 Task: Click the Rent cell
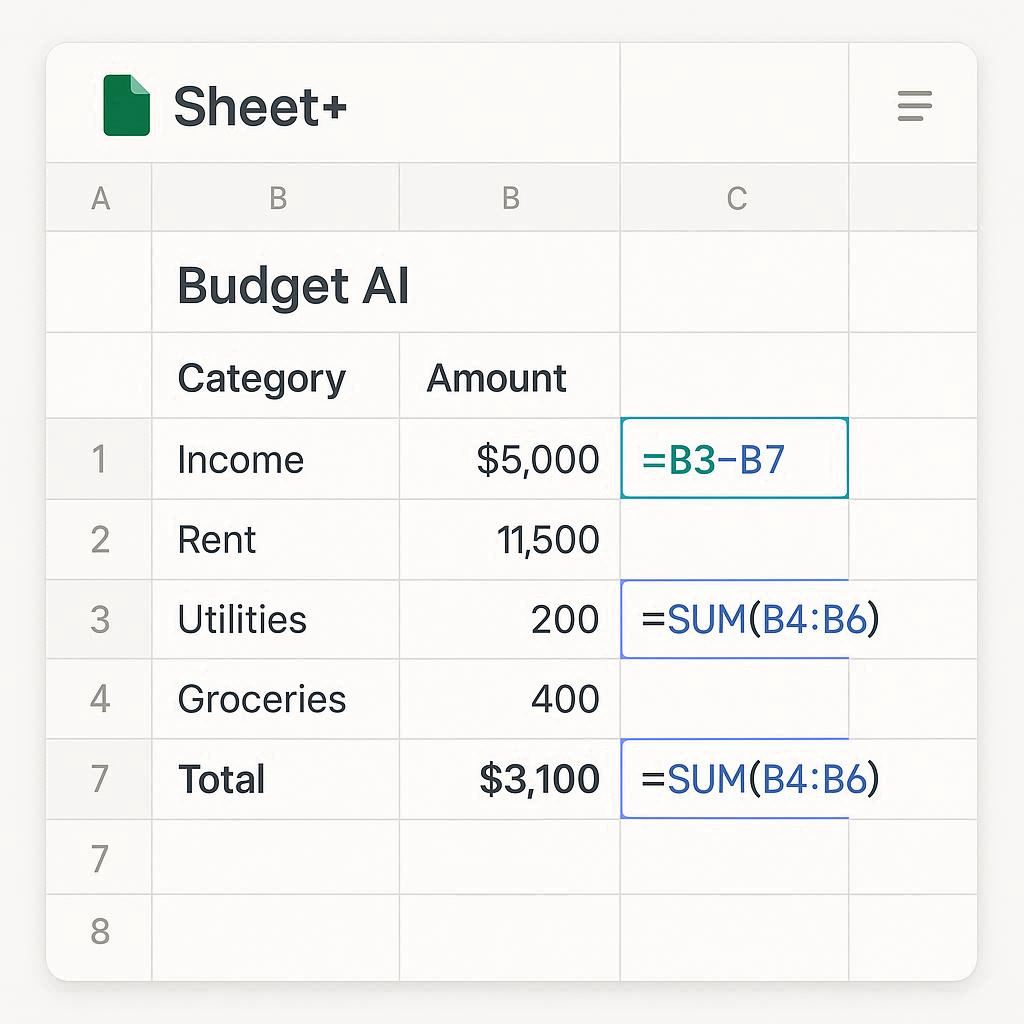[x=216, y=539]
